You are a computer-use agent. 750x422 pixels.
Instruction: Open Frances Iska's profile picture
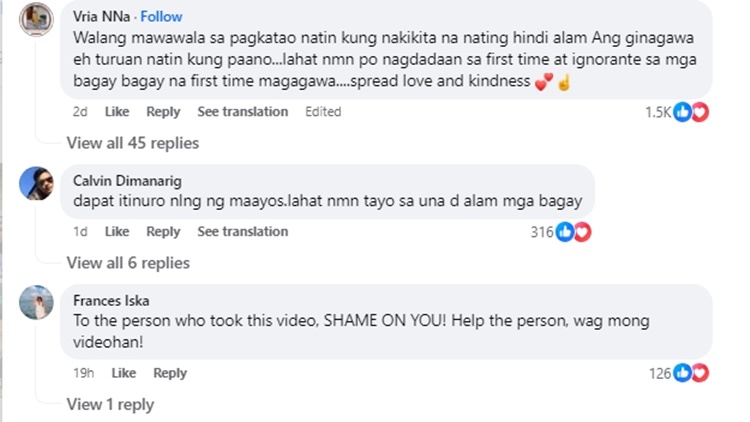(x=36, y=302)
